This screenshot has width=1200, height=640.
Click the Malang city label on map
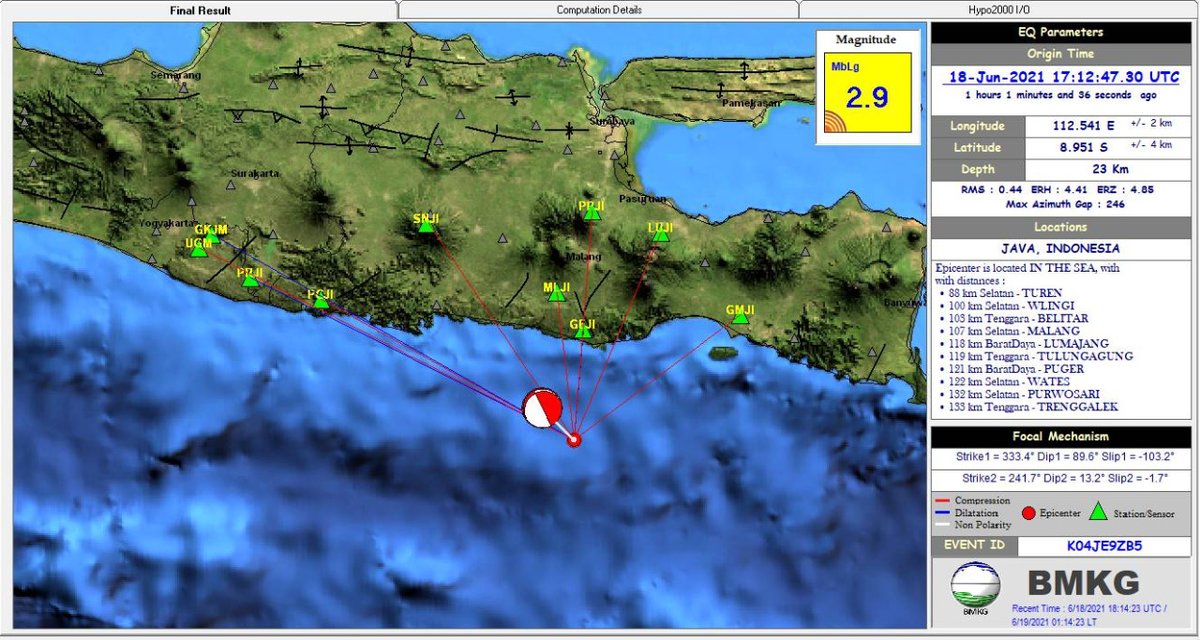[582, 258]
